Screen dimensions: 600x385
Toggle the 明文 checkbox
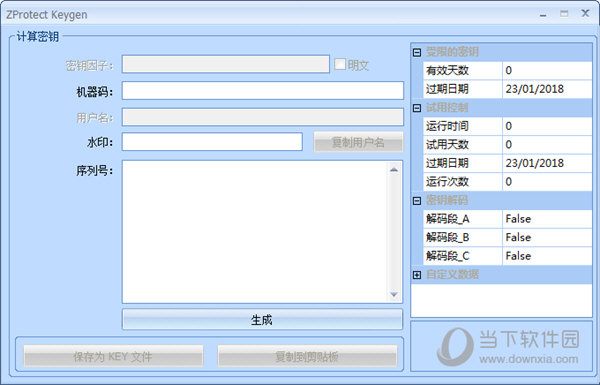pyautogui.click(x=340, y=64)
